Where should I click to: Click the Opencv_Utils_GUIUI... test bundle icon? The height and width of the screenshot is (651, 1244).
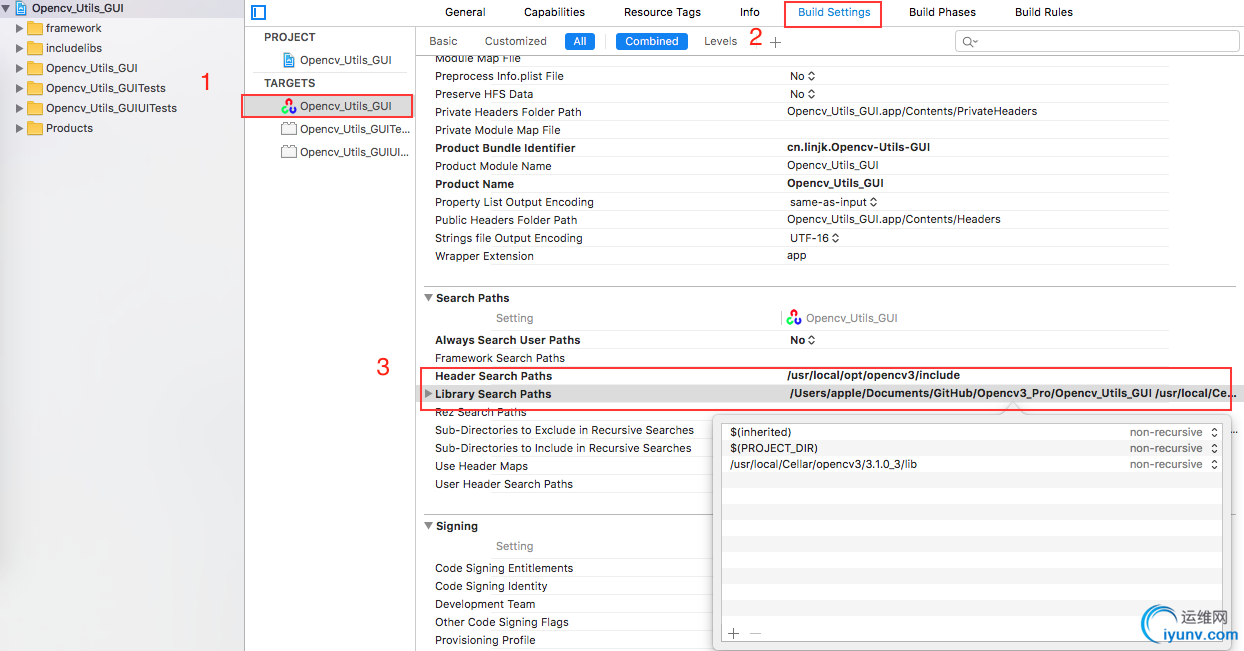pyautogui.click(x=289, y=152)
